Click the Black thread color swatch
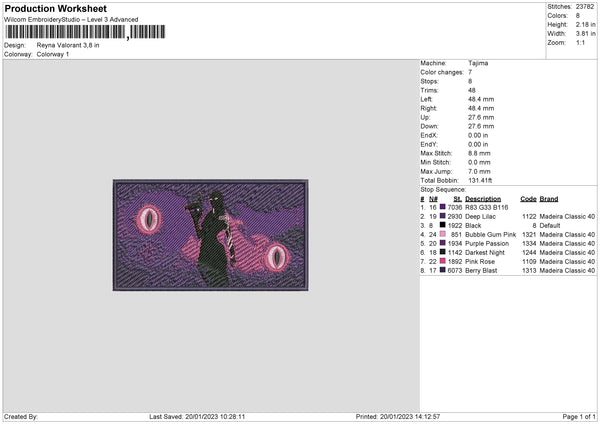This screenshot has height=424, width=600. pyautogui.click(x=442, y=225)
